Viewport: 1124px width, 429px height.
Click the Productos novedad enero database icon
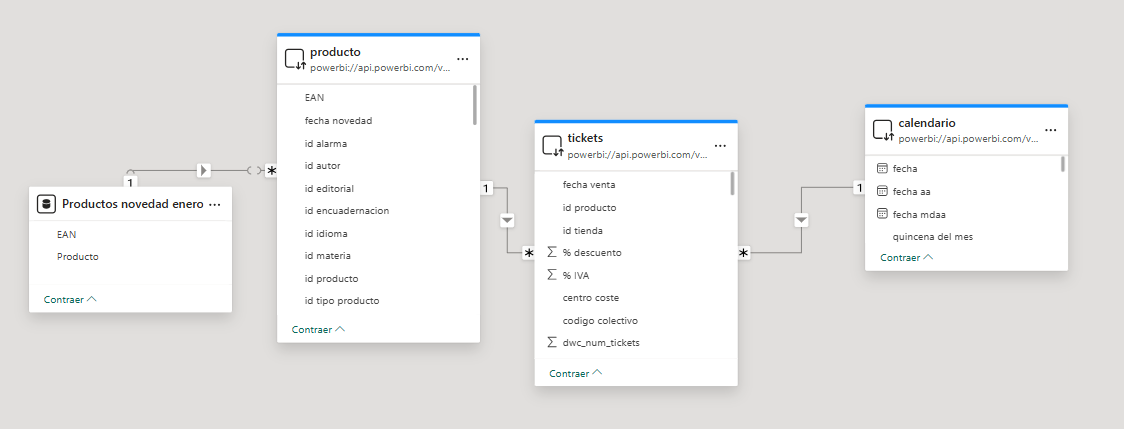point(47,204)
